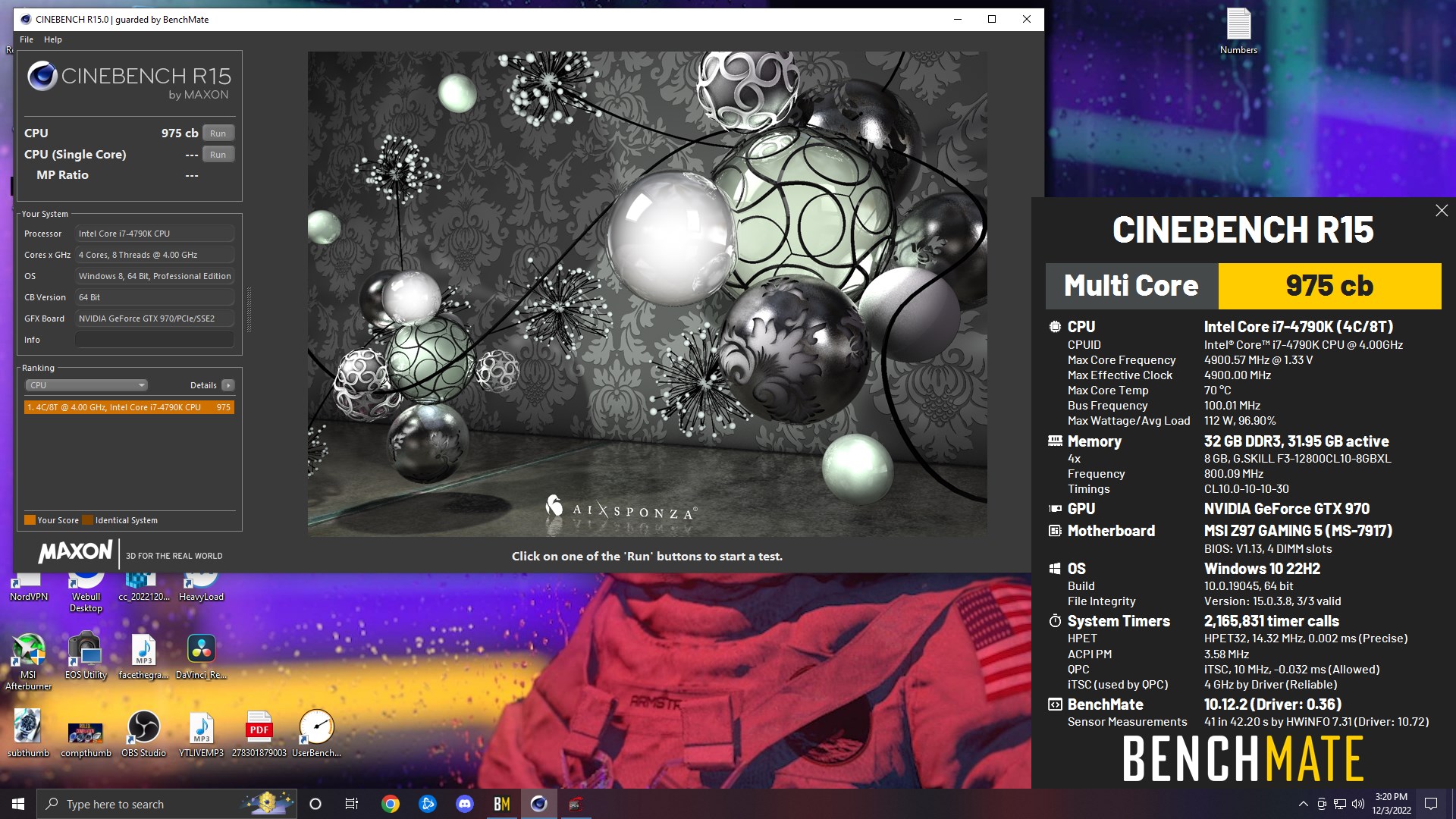Click the Cinebench render preview image
The height and width of the screenshot is (819, 1456).
[x=647, y=294]
